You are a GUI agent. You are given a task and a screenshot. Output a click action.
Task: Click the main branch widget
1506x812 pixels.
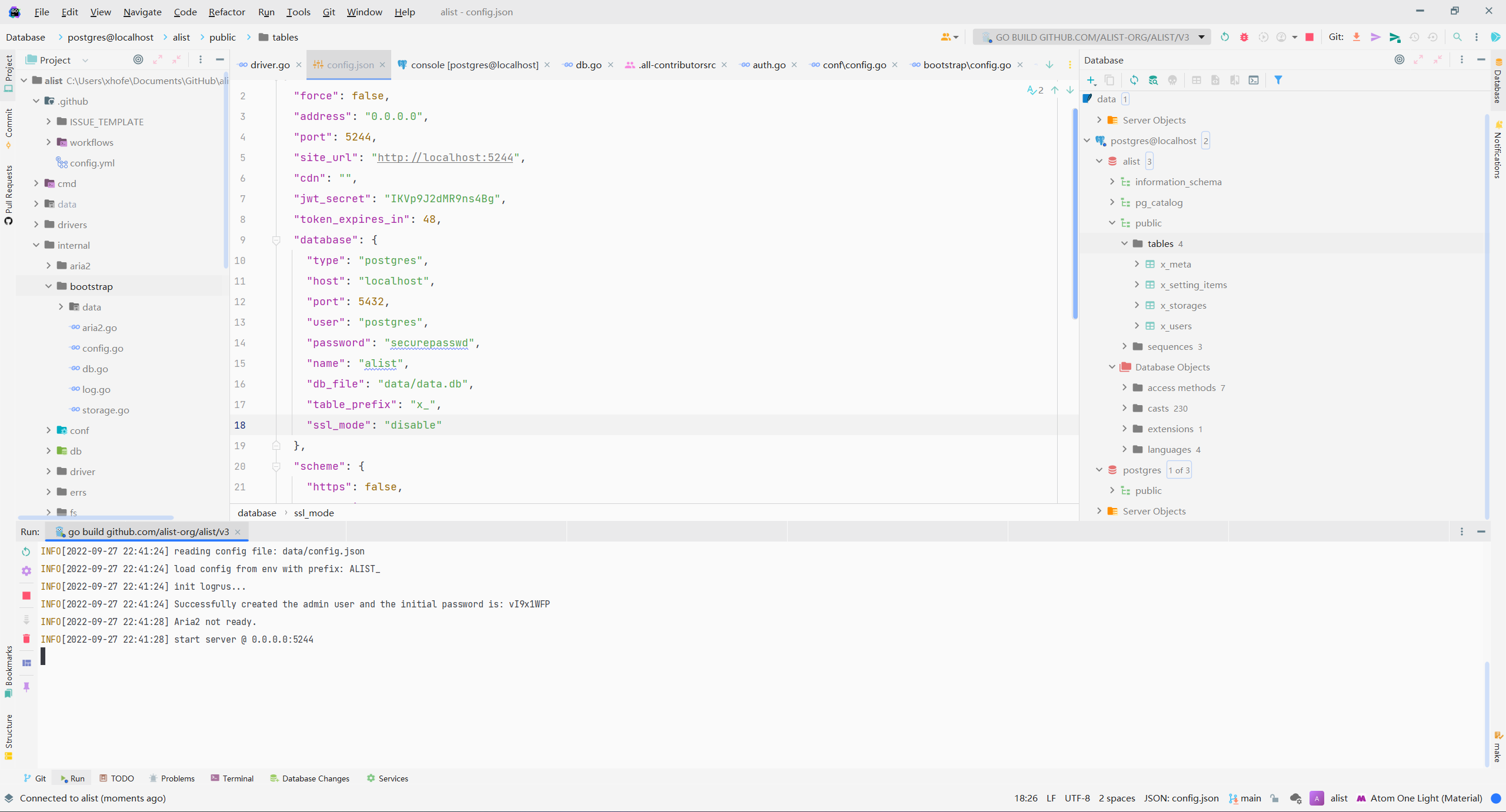(x=1245, y=798)
